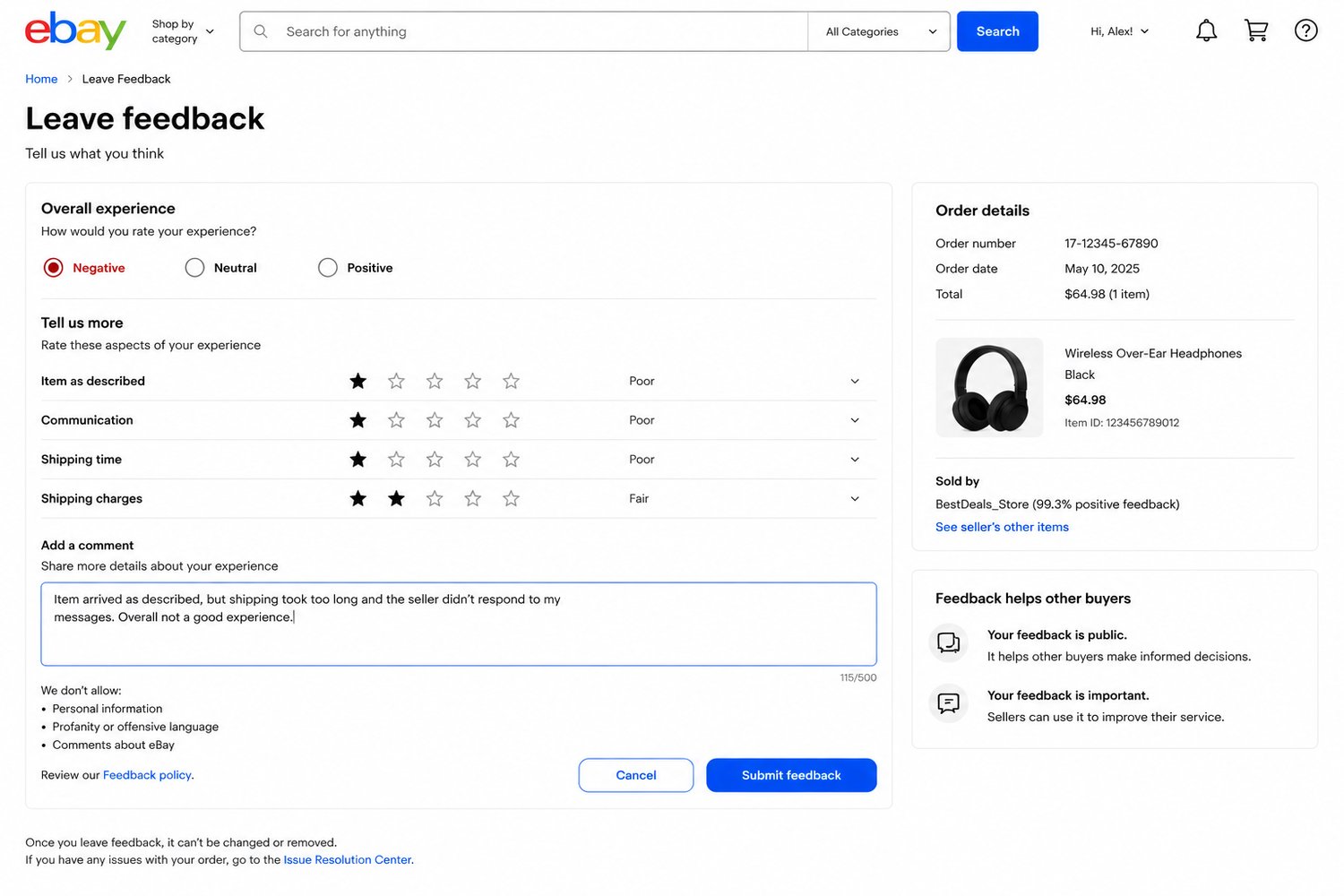Set Item as described to five stars
This screenshot has height=896, width=1344.
(511, 381)
